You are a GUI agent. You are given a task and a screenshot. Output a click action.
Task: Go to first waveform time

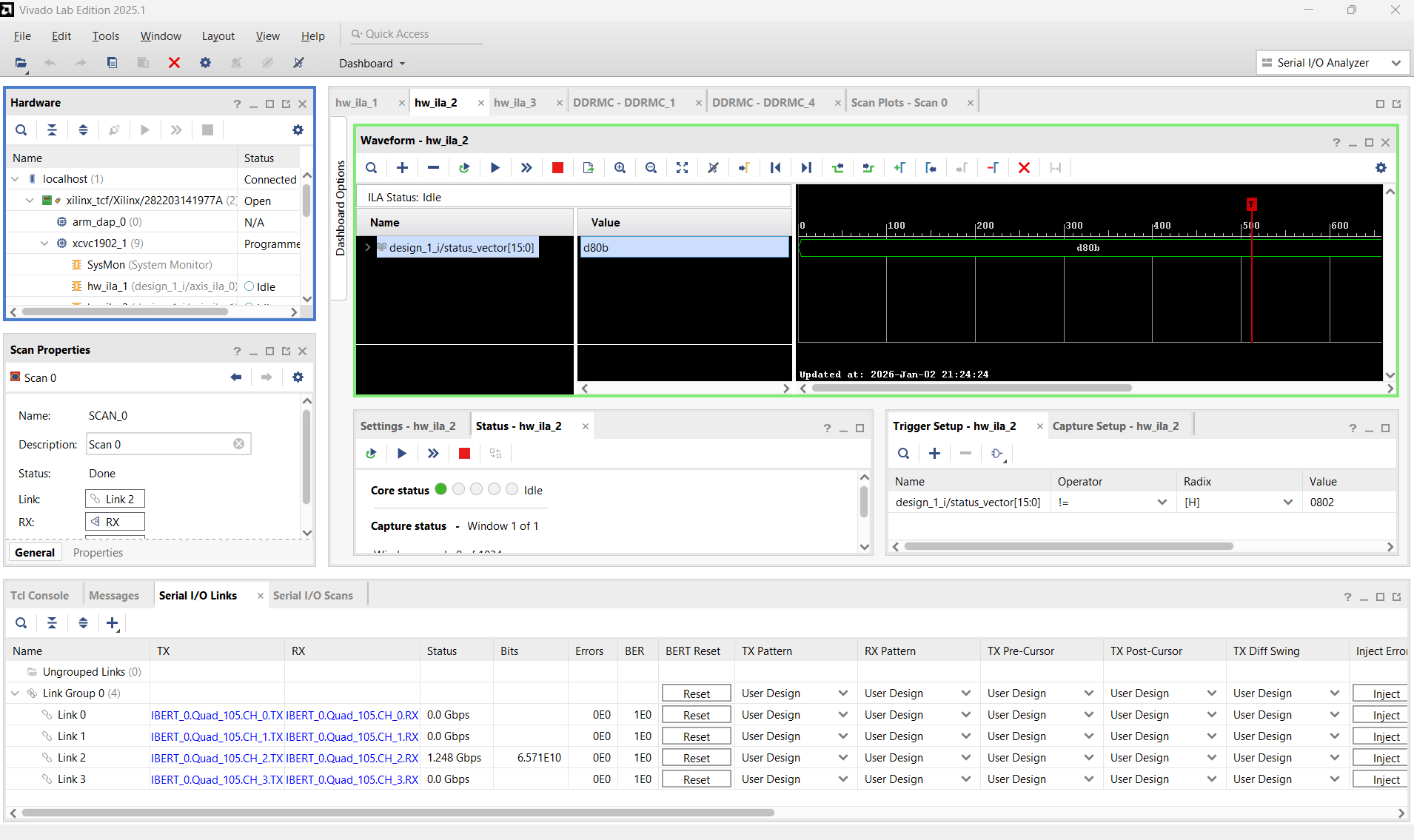pyautogui.click(x=775, y=168)
